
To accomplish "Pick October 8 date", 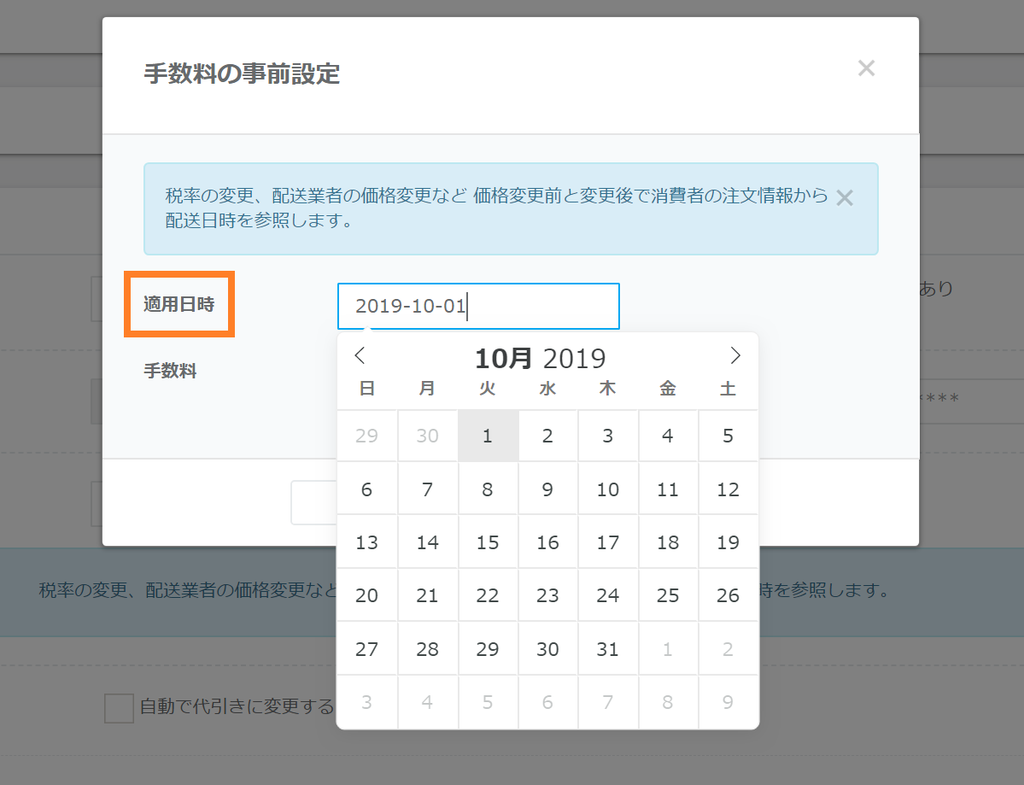I will (488, 489).
